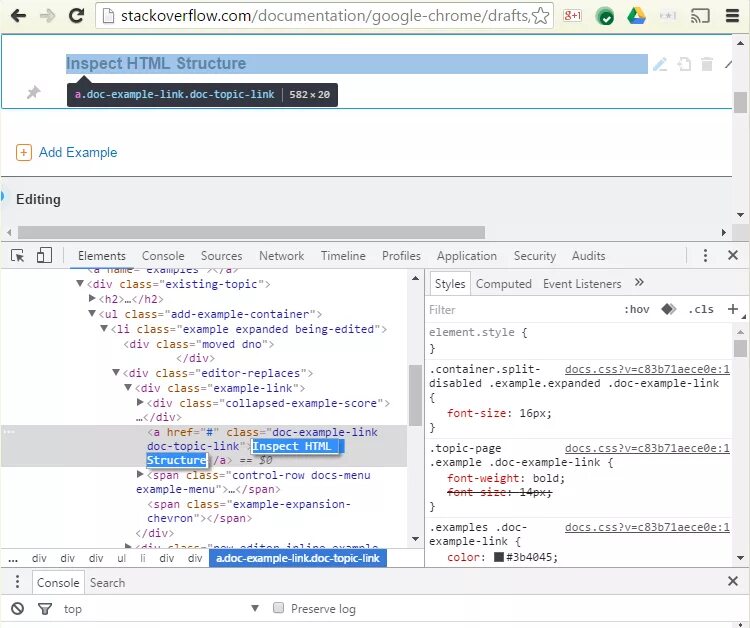Expand the h2 node
The height and width of the screenshot is (628, 750).
pyautogui.click(x=93, y=298)
